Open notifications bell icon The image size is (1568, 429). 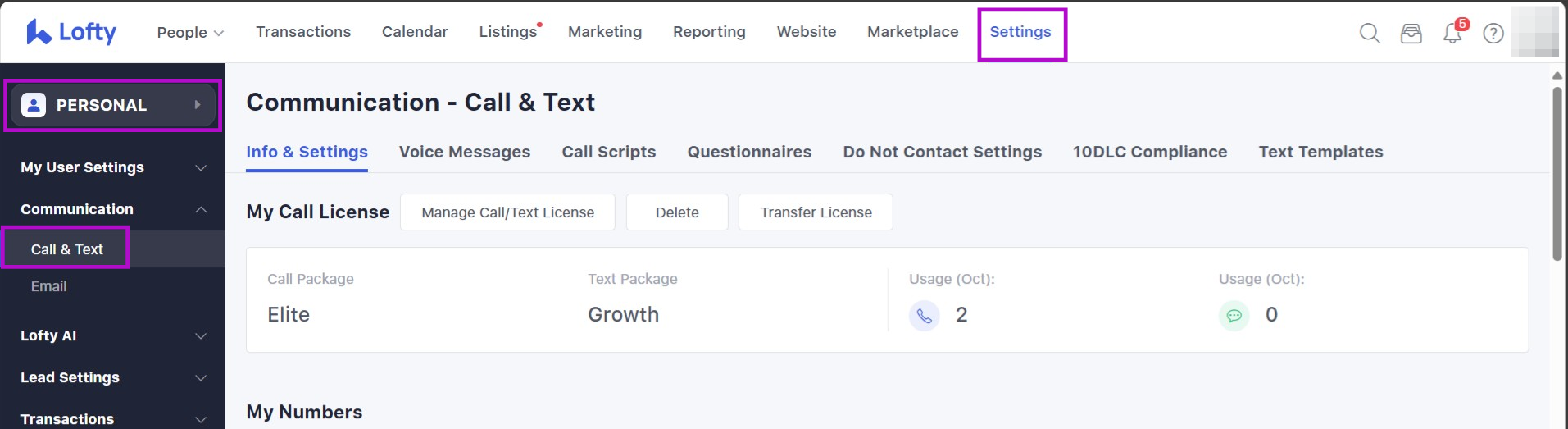click(1452, 34)
